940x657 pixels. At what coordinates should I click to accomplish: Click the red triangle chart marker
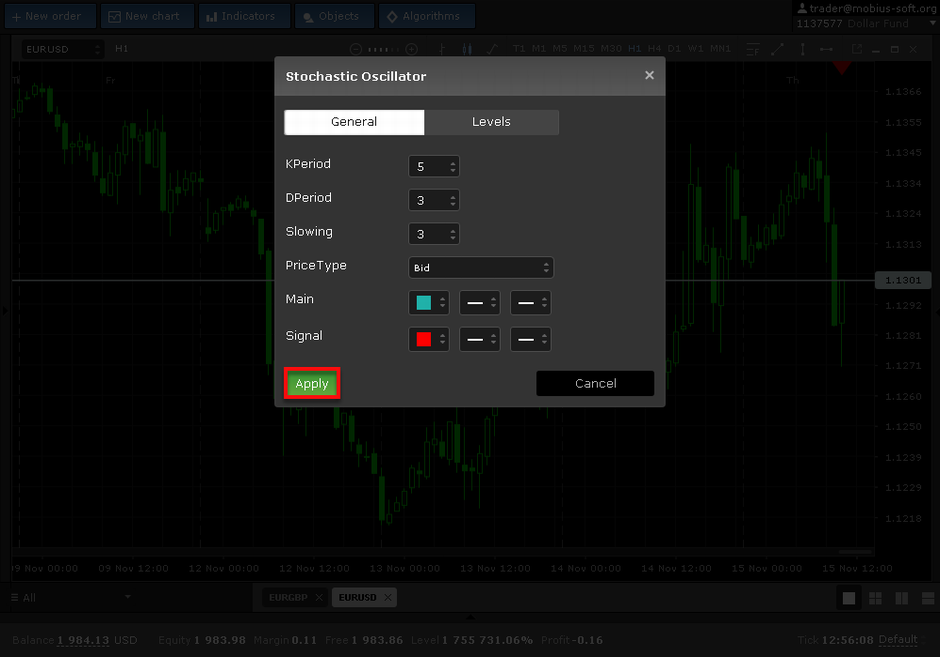(x=842, y=68)
